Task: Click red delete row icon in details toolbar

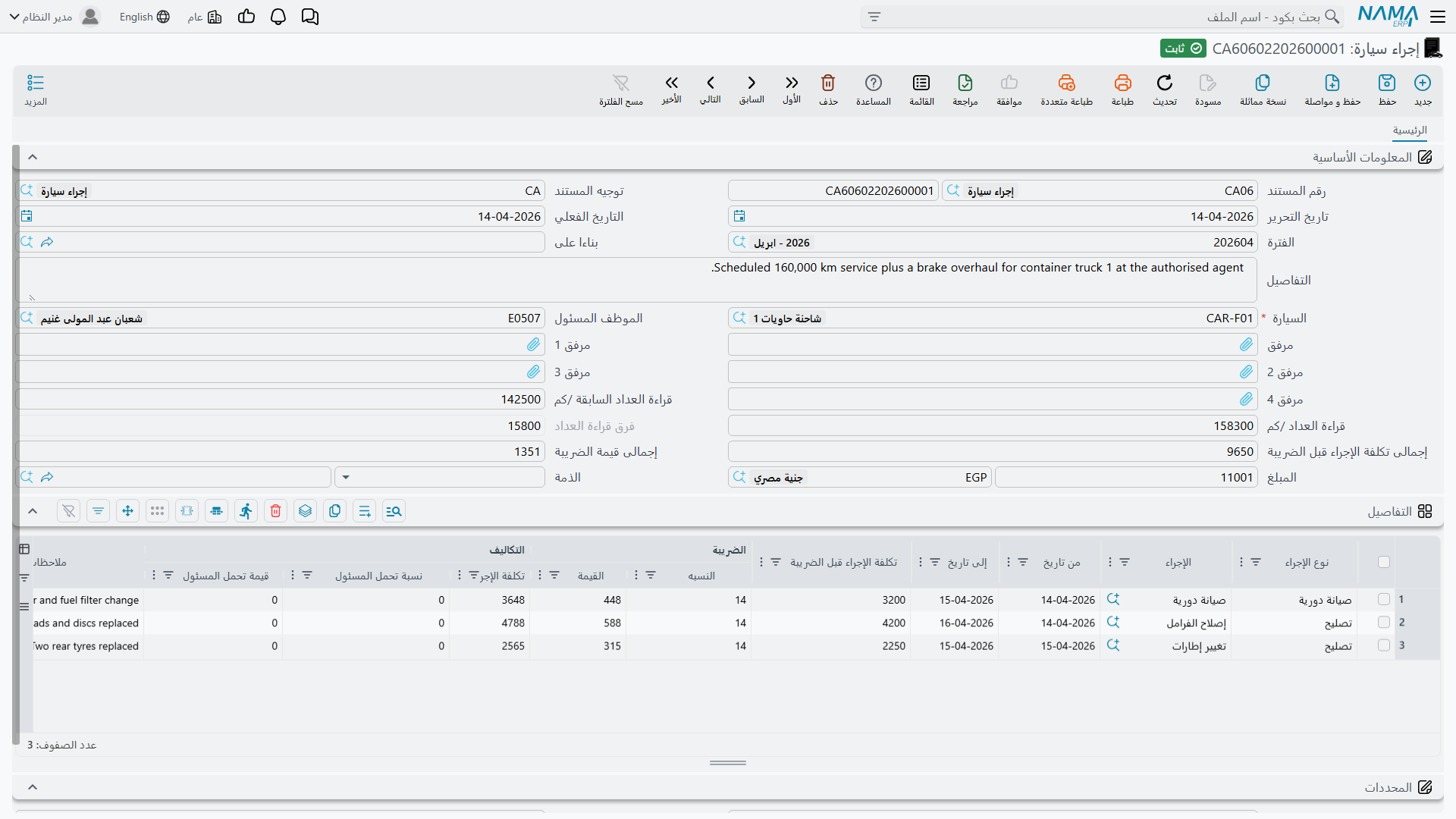Action: [x=276, y=511]
